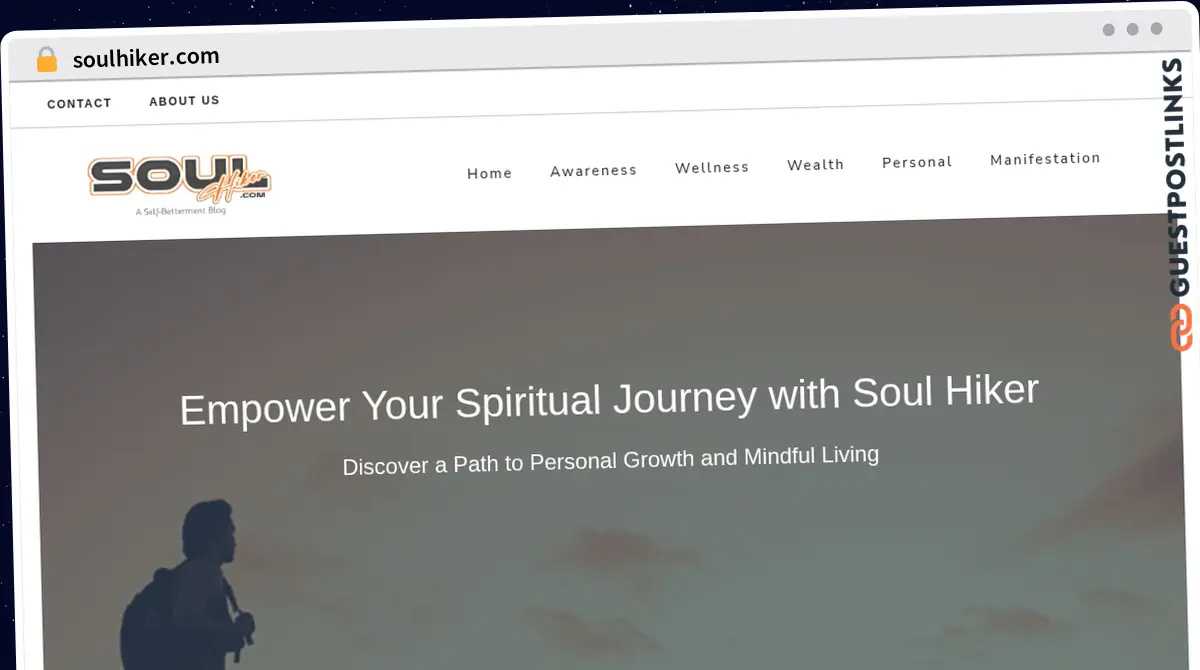Viewport: 1200px width, 670px height.
Task: Open the Manifestation menu item
Action: pyautogui.click(x=1045, y=158)
